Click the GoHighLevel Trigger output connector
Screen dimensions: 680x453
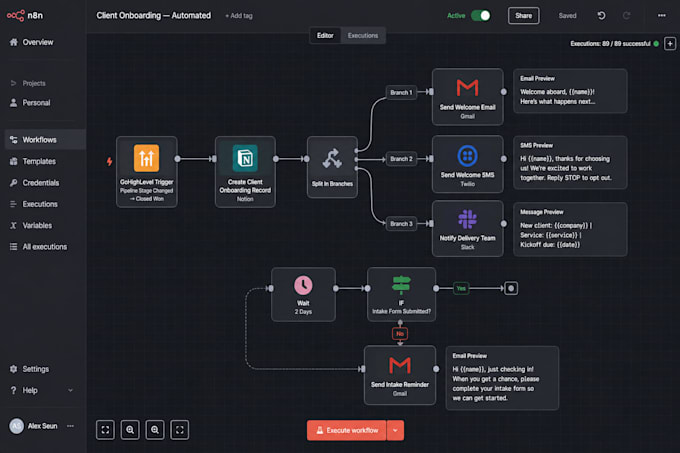click(x=177, y=159)
